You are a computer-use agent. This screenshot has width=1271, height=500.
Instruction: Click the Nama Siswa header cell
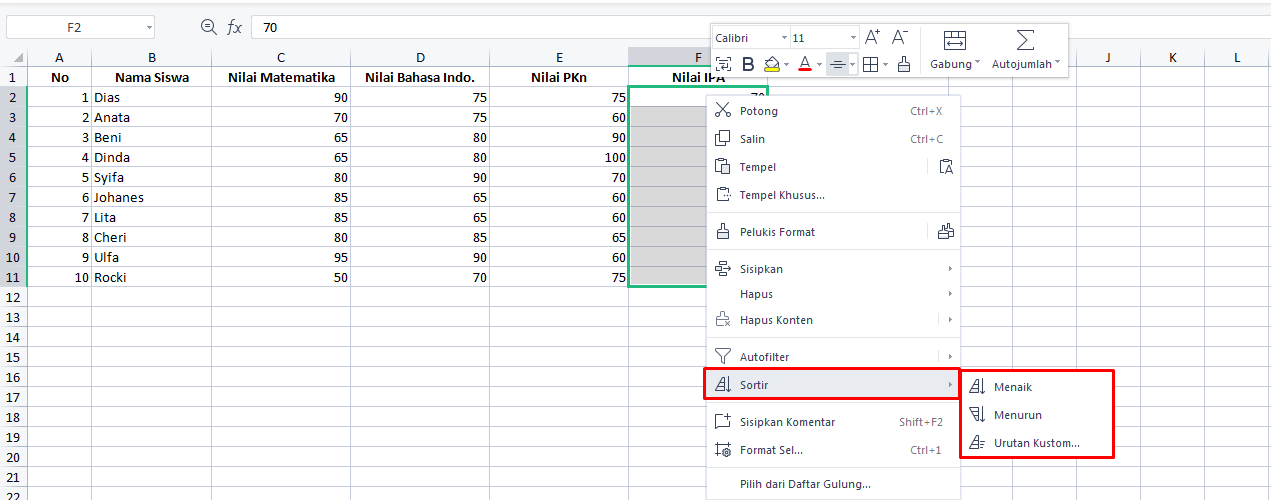tap(152, 77)
